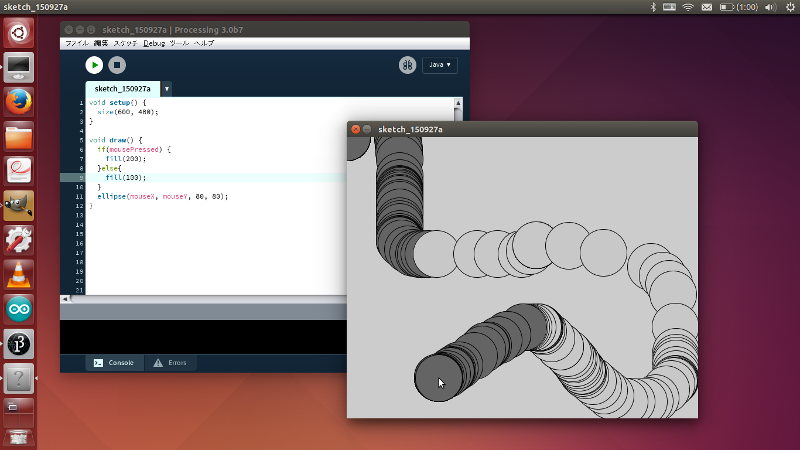Open the keyboard input indicator

[x=669, y=7]
